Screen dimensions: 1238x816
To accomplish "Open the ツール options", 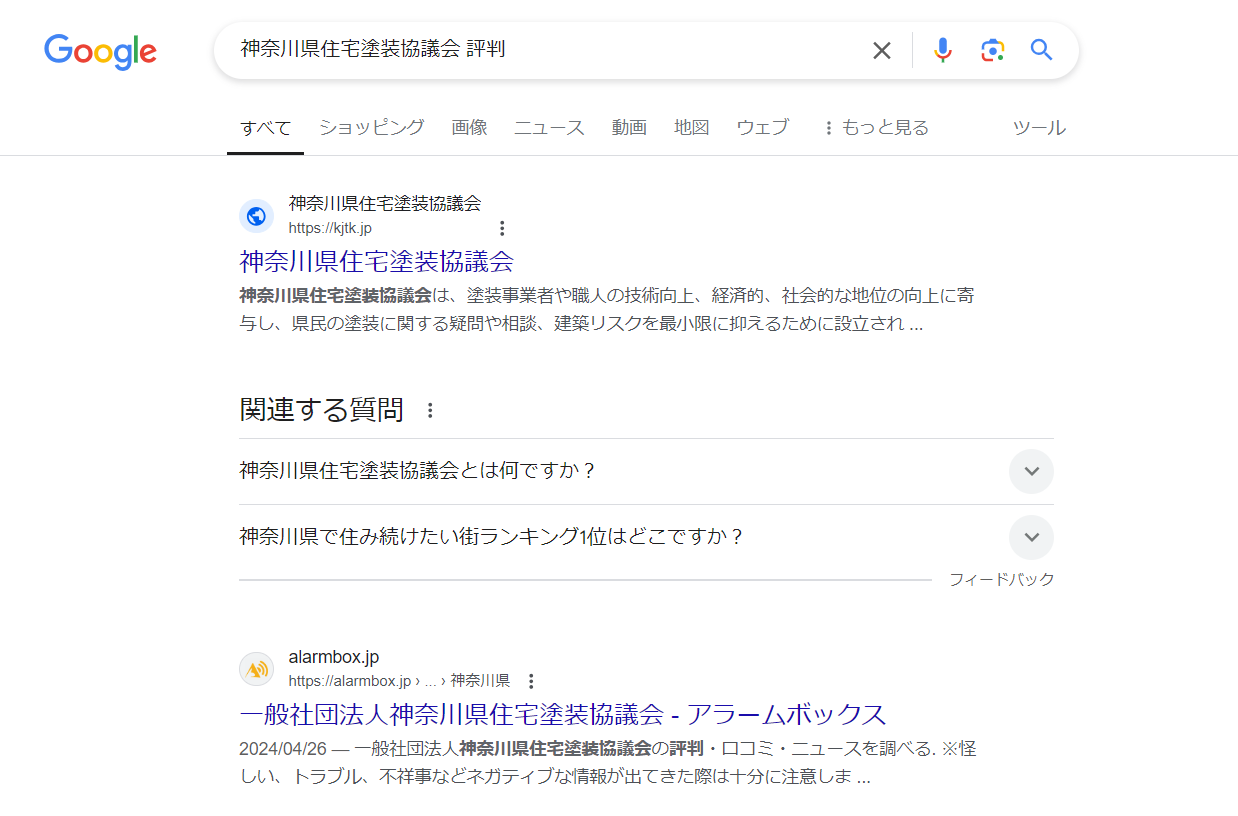I will 1039,128.
